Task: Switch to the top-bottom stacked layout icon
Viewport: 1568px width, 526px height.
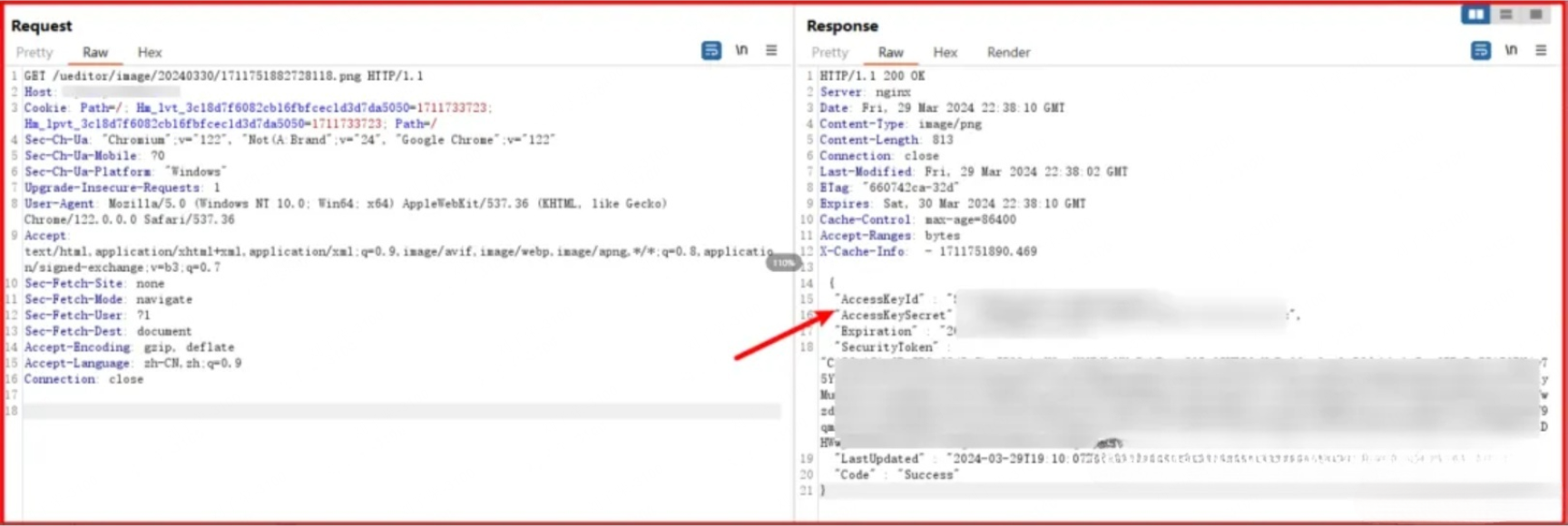Action: pos(1506,15)
